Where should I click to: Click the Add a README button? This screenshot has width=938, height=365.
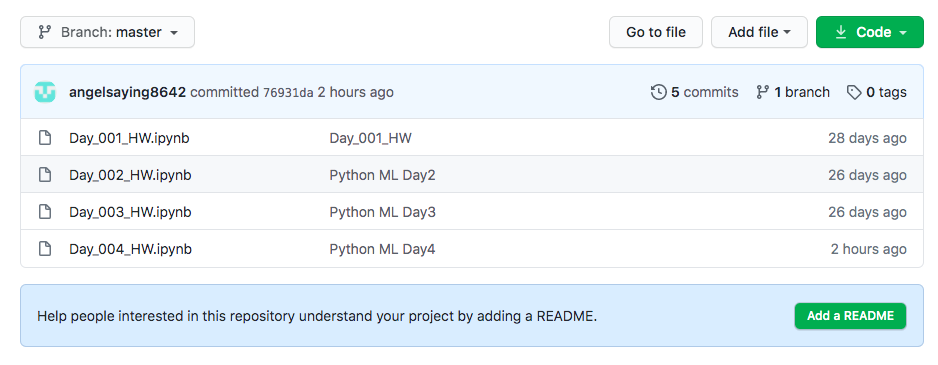pyautogui.click(x=850, y=316)
